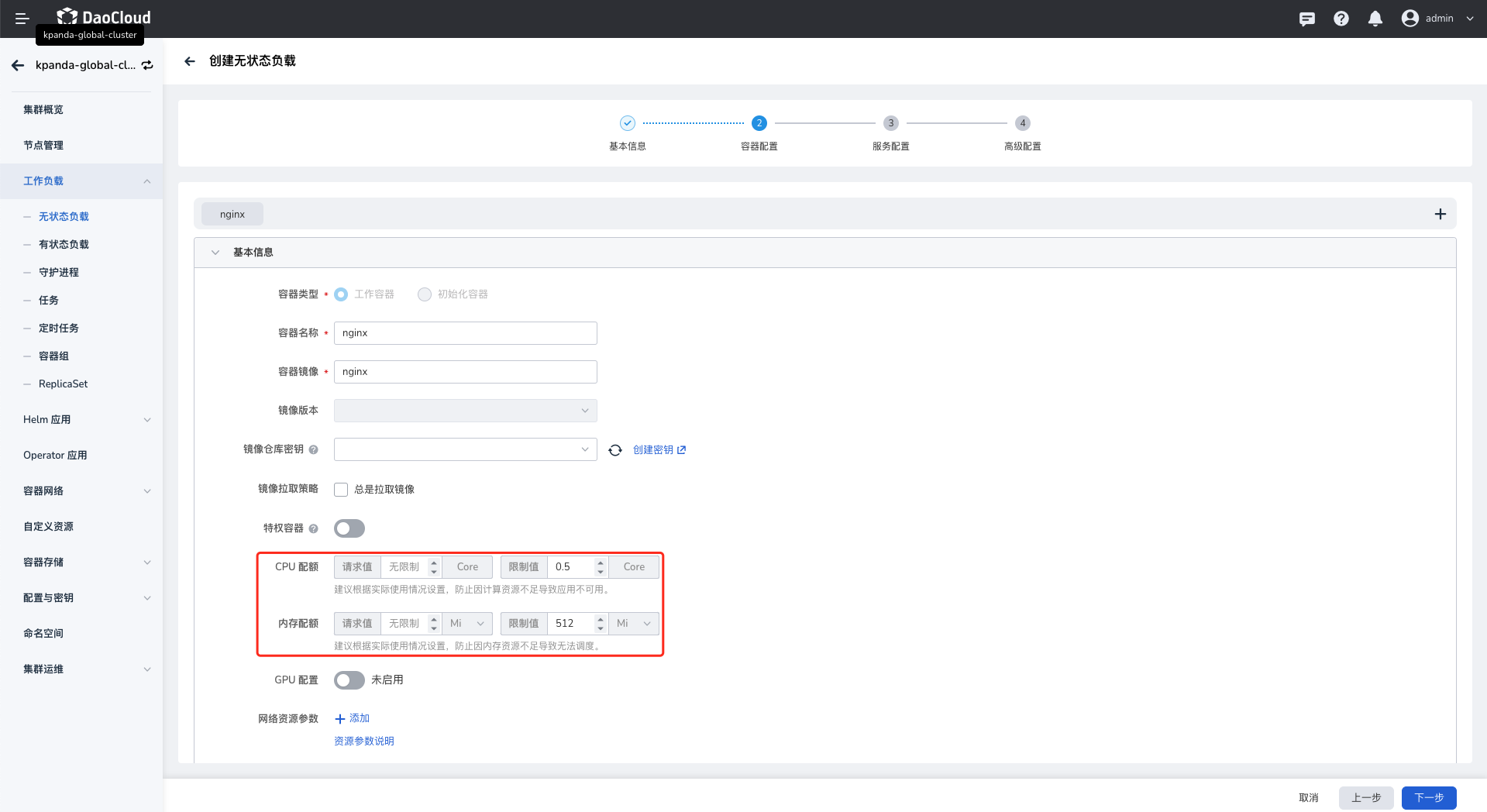
Task: Click the 下一步 button
Action: click(1428, 797)
